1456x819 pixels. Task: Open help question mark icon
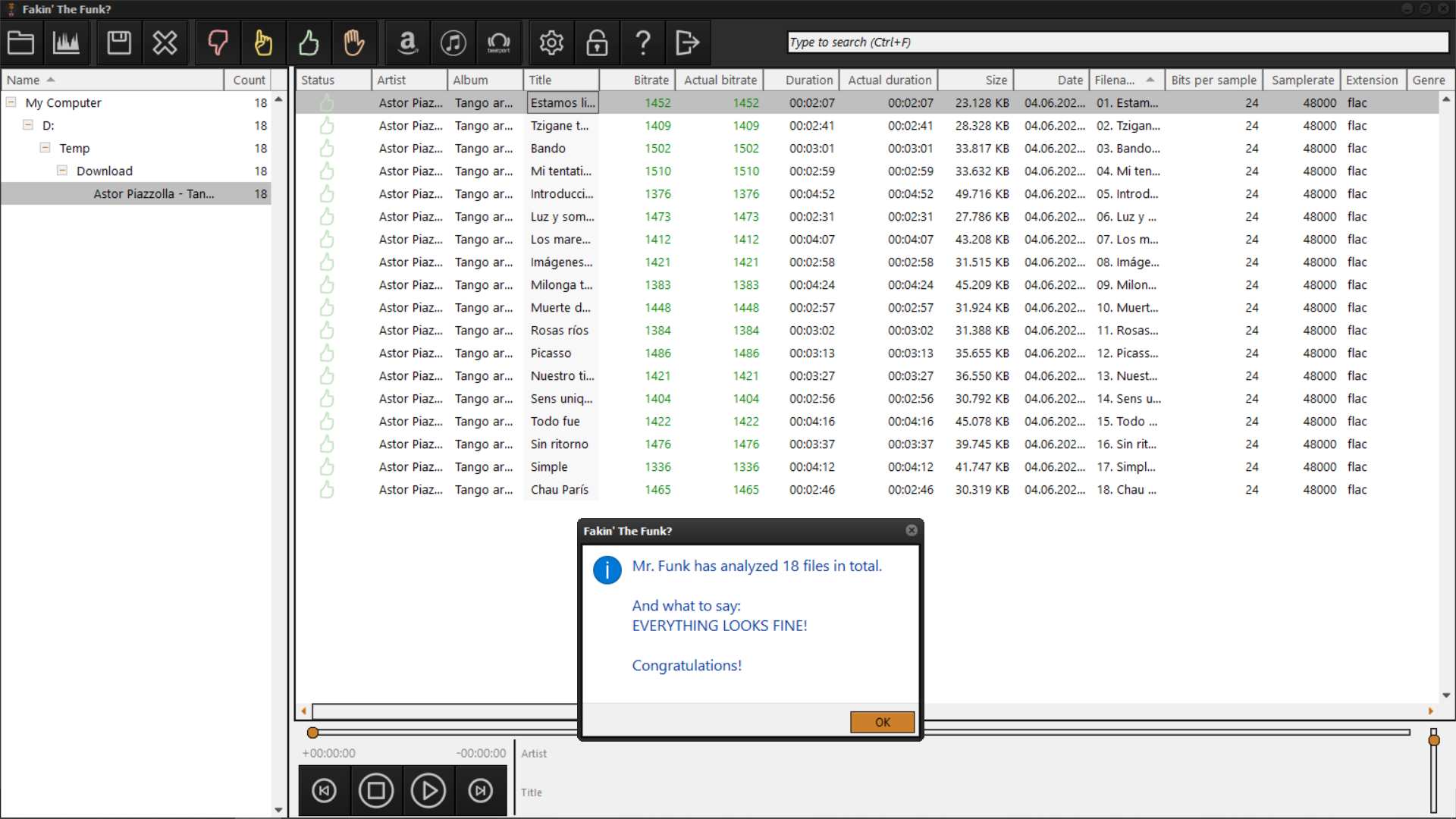(643, 42)
